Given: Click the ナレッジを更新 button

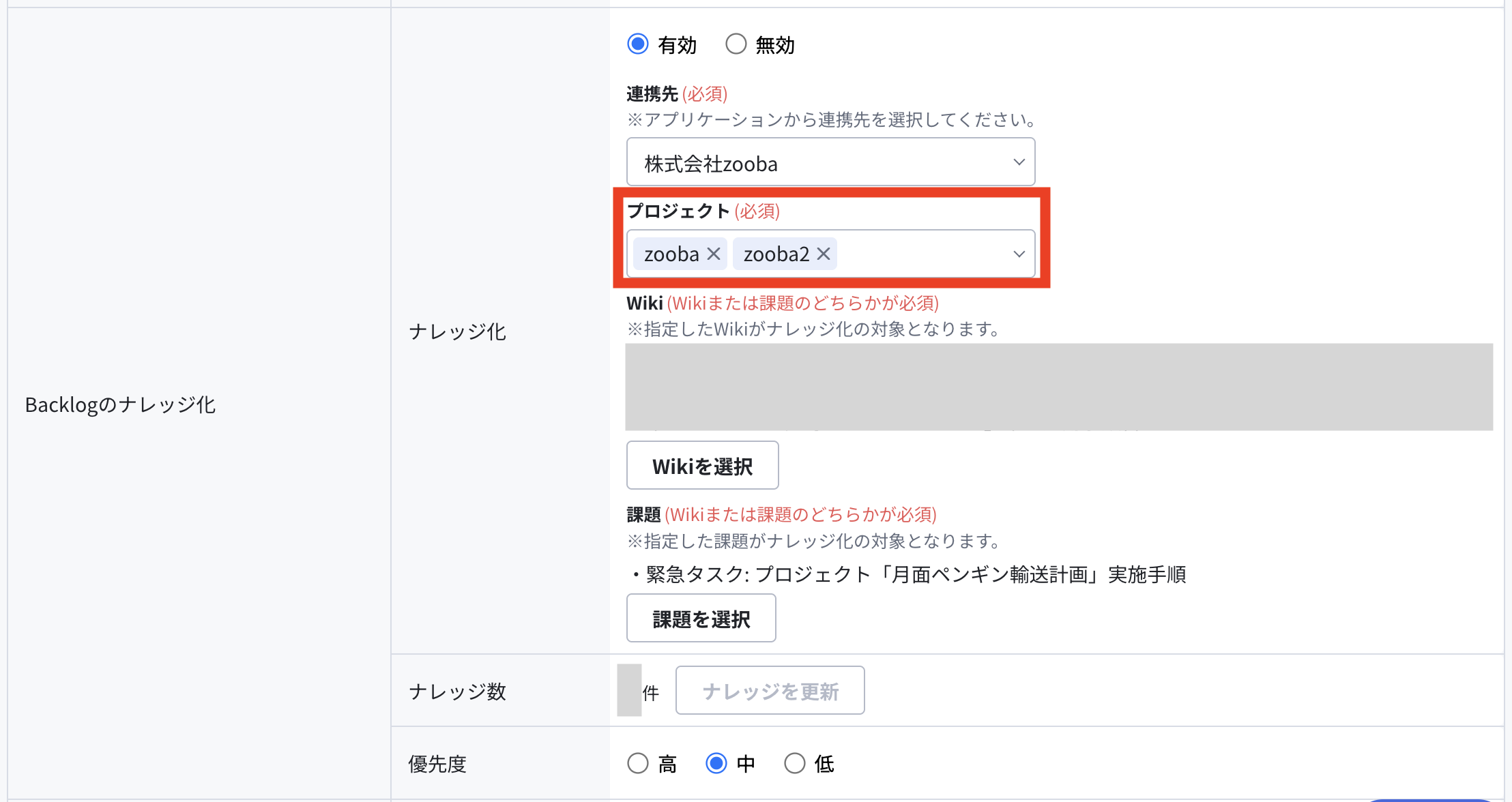Looking at the screenshot, I should click(x=770, y=690).
